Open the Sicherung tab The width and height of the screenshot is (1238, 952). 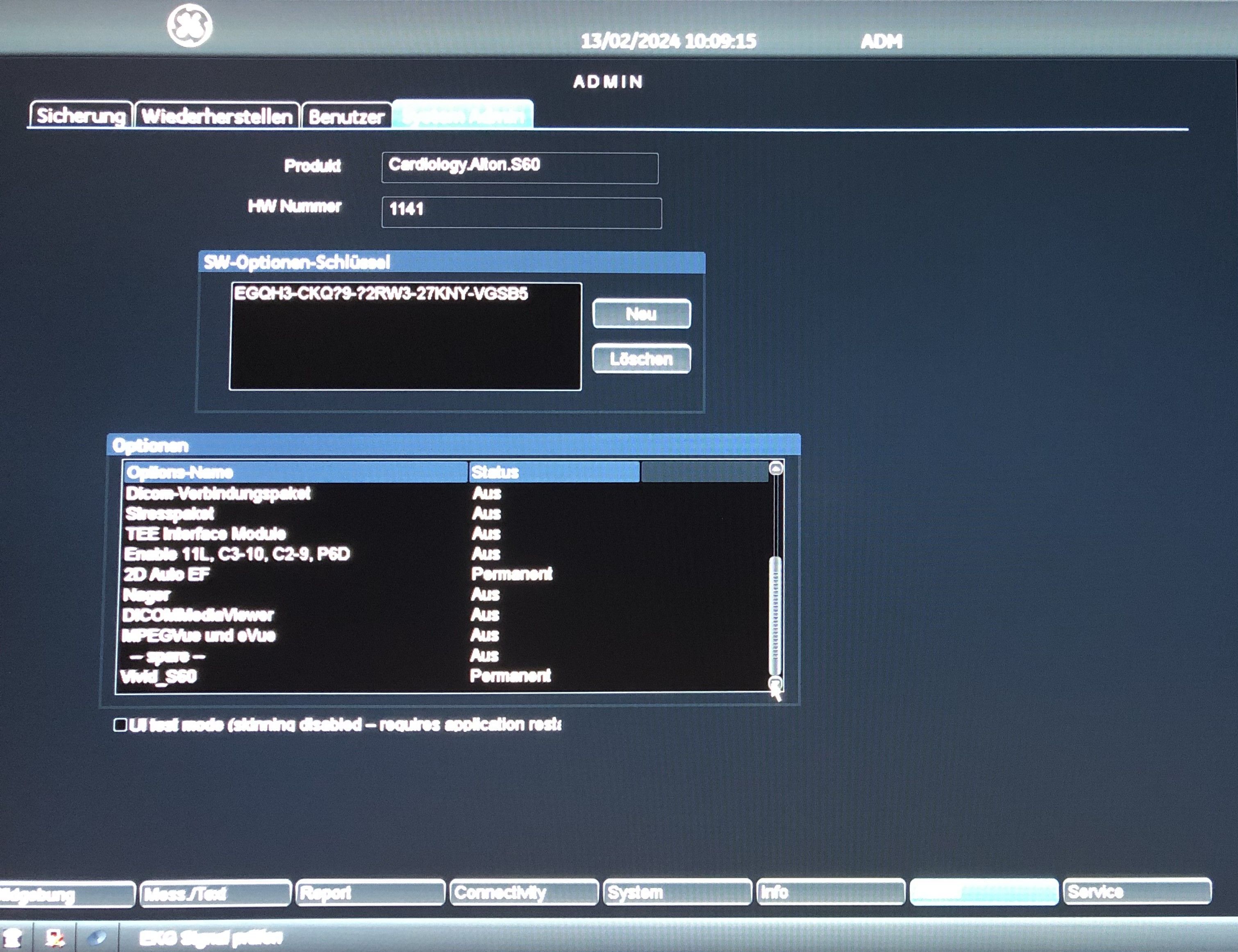(80, 116)
